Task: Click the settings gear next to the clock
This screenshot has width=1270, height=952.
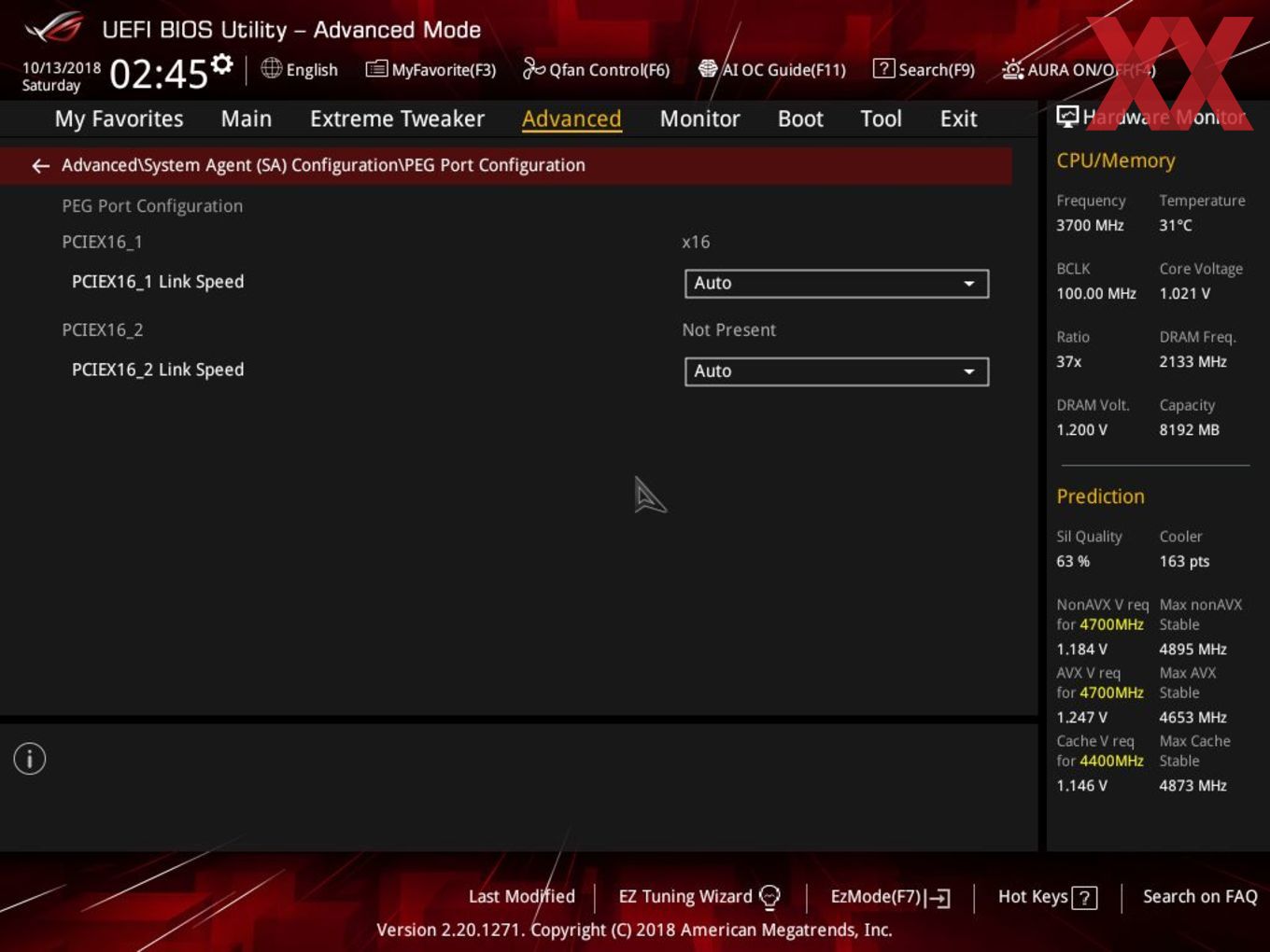Action: coord(221,64)
